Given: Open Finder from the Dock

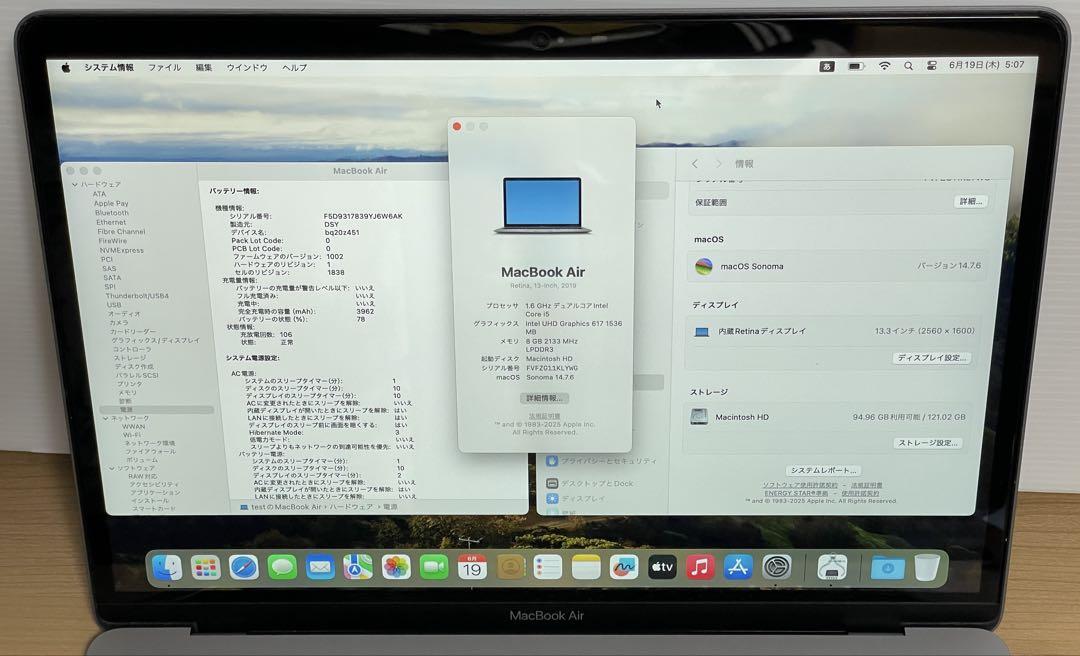Looking at the screenshot, I should click(167, 567).
